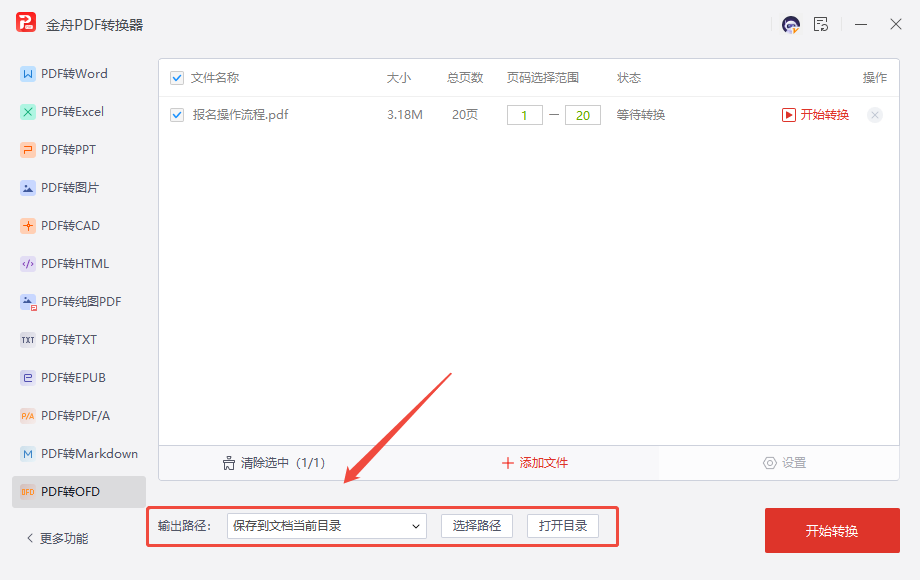Image resolution: width=920 pixels, height=580 pixels.
Task: Open the 设置 settings label
Action: click(794, 463)
